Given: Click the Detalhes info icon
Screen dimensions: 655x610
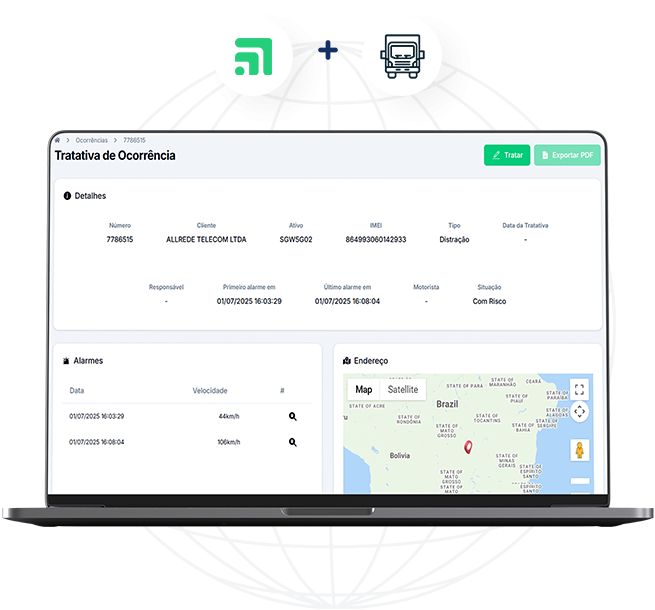Looking at the screenshot, I should pyautogui.click(x=67, y=196).
